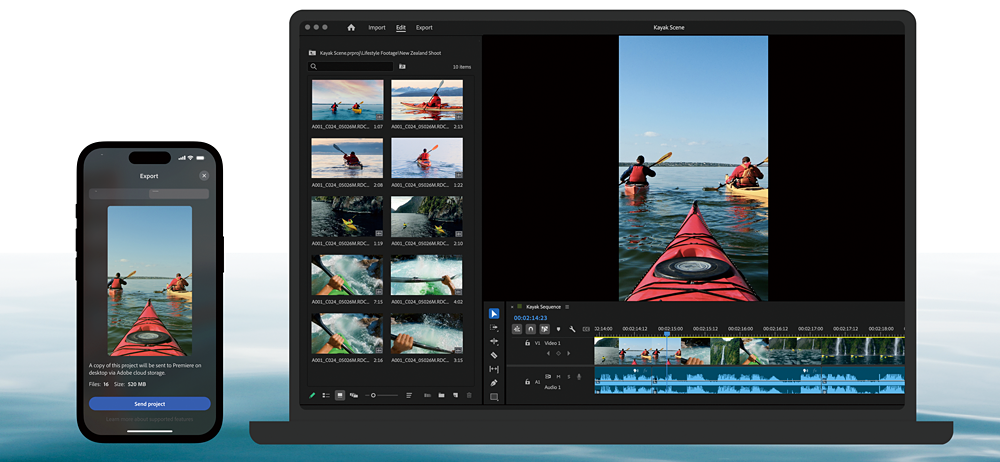Image resolution: width=1000 pixels, height=462 pixels.
Task: Toggle lock on Video 1 track
Action: click(527, 343)
